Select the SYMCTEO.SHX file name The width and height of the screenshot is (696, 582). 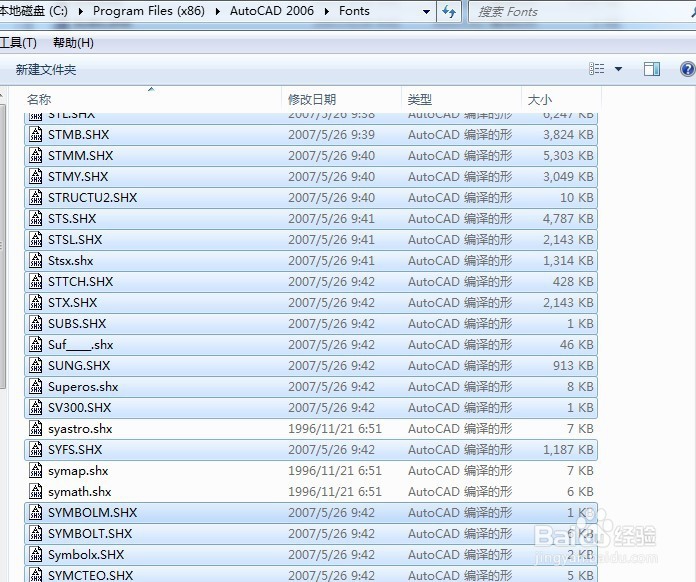[91, 575]
